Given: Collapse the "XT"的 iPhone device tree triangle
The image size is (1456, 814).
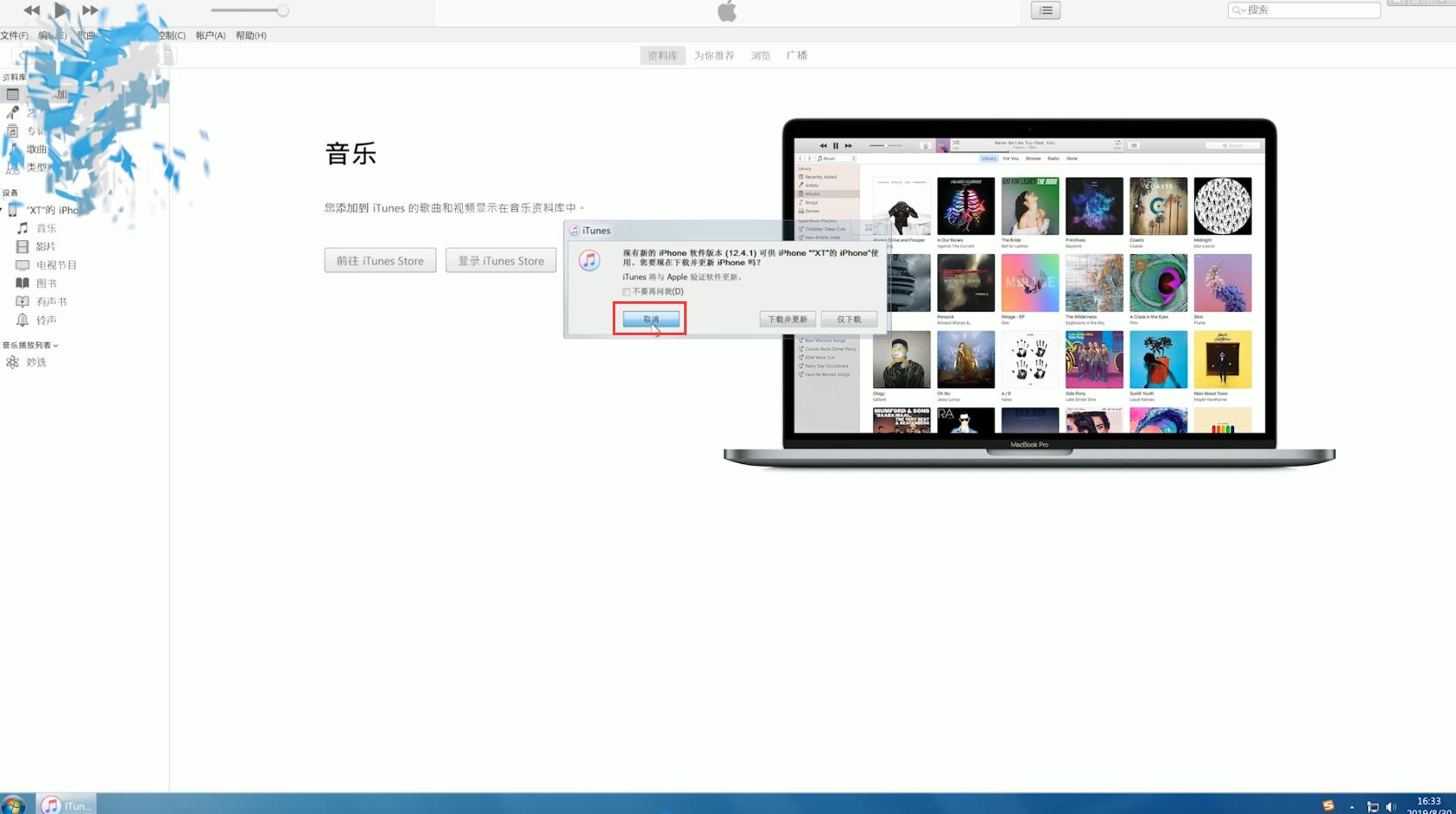Looking at the screenshot, I should [x=3, y=210].
